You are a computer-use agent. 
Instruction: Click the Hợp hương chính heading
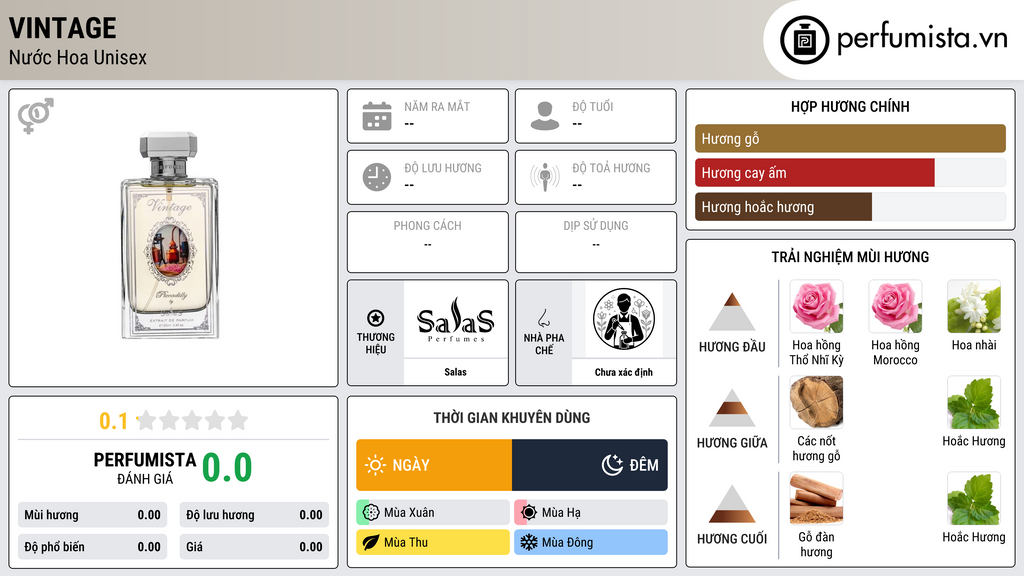[850, 106]
